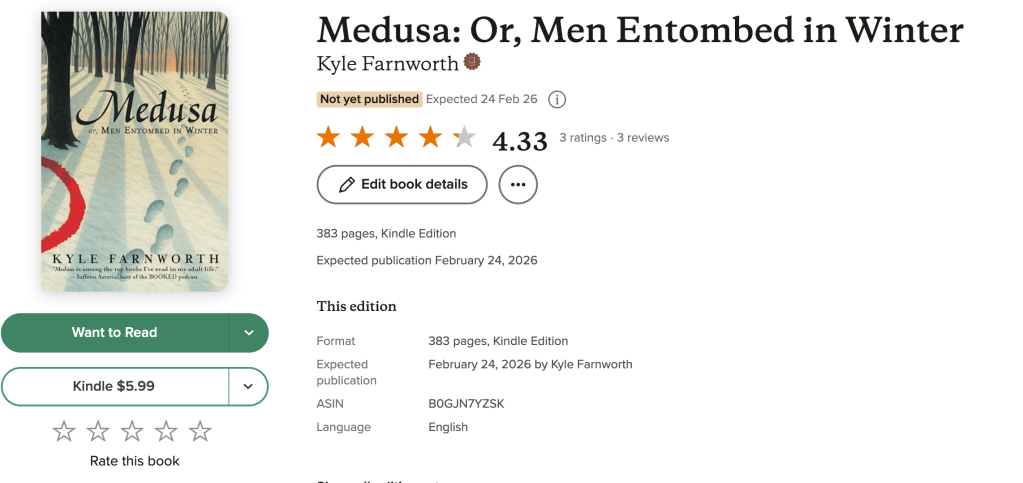Rate this book four stars

[166, 431]
